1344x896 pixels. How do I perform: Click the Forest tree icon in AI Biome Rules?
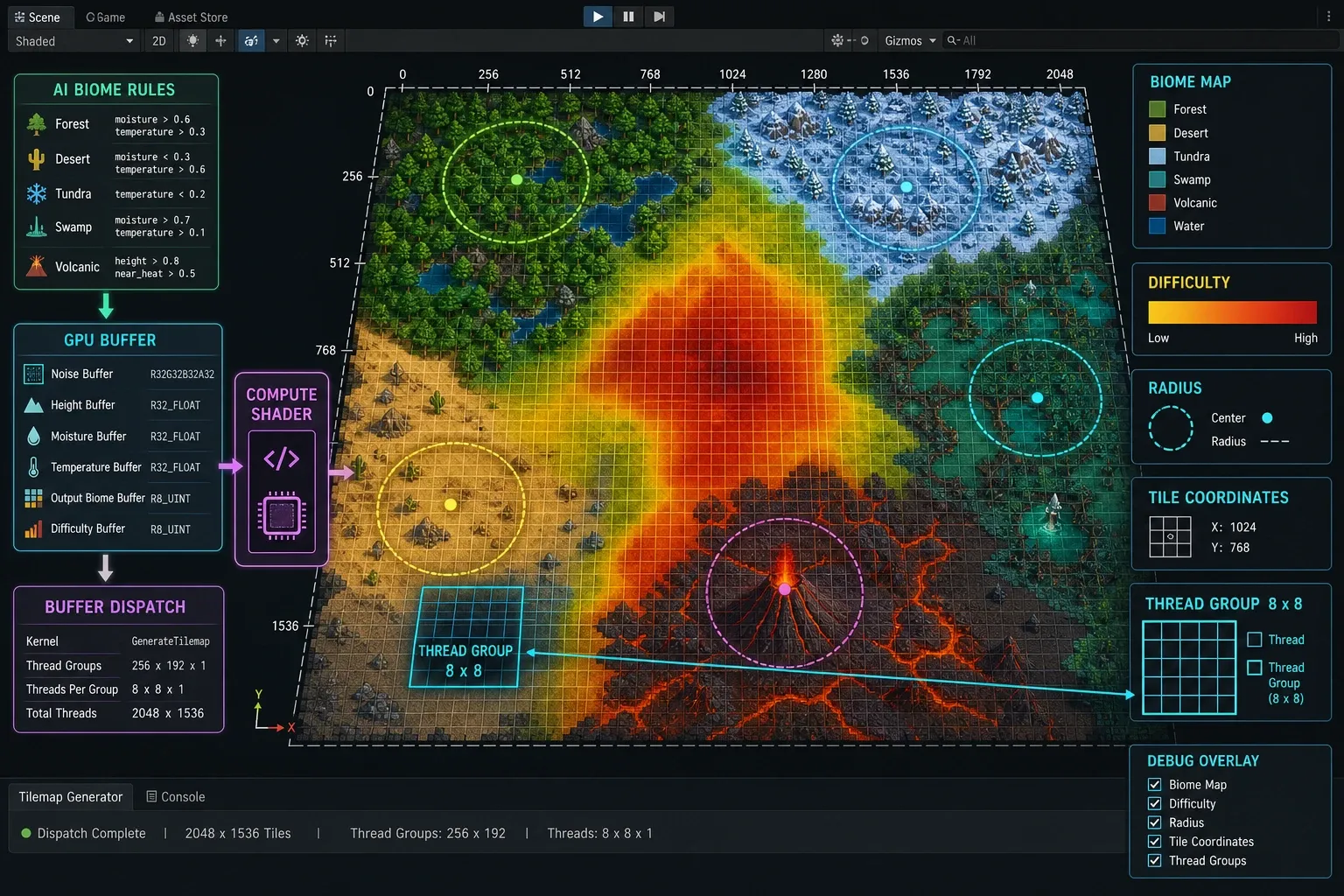click(37, 124)
